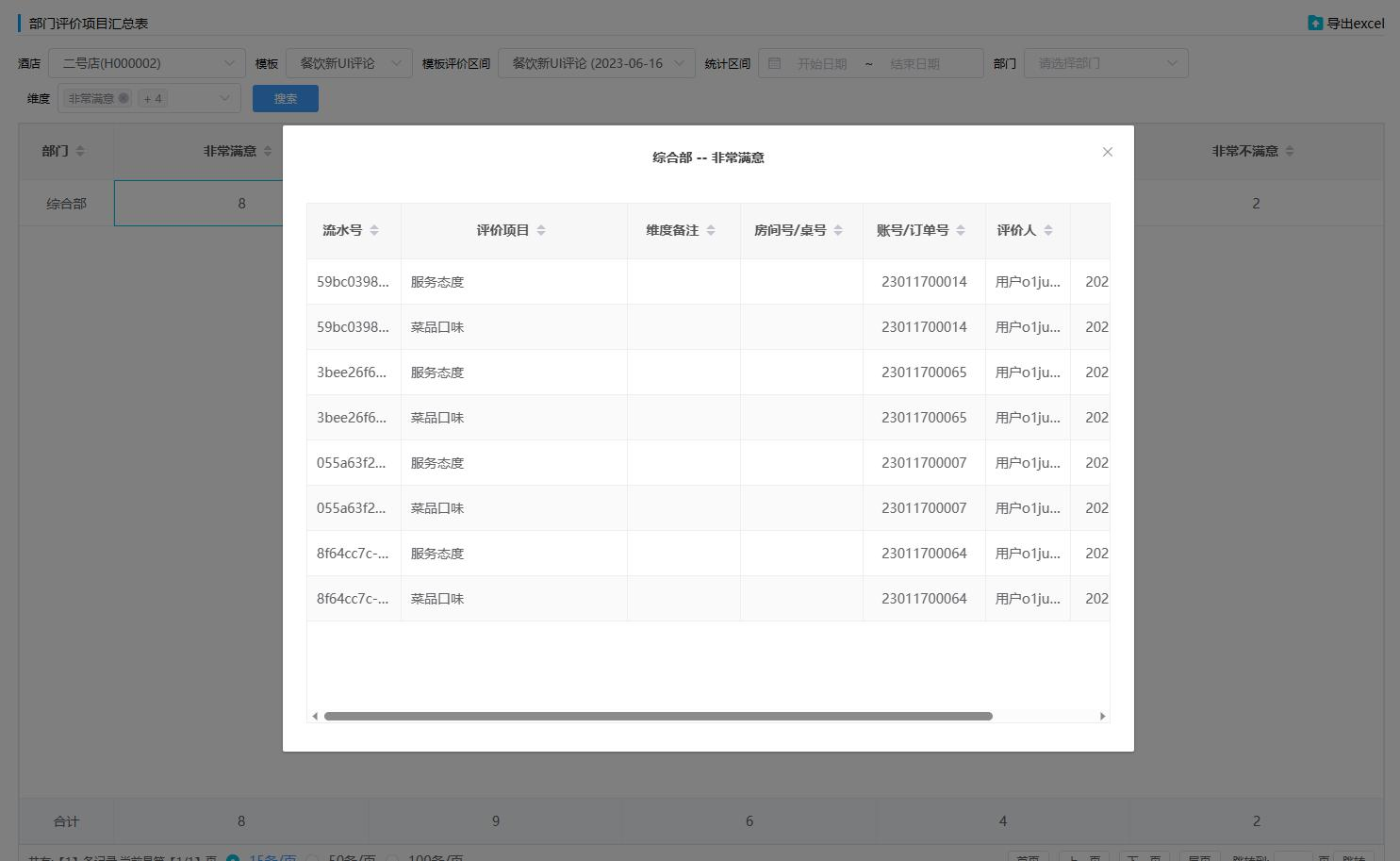1400x861 pixels.
Task: Click the 搜索 button
Action: (x=286, y=98)
